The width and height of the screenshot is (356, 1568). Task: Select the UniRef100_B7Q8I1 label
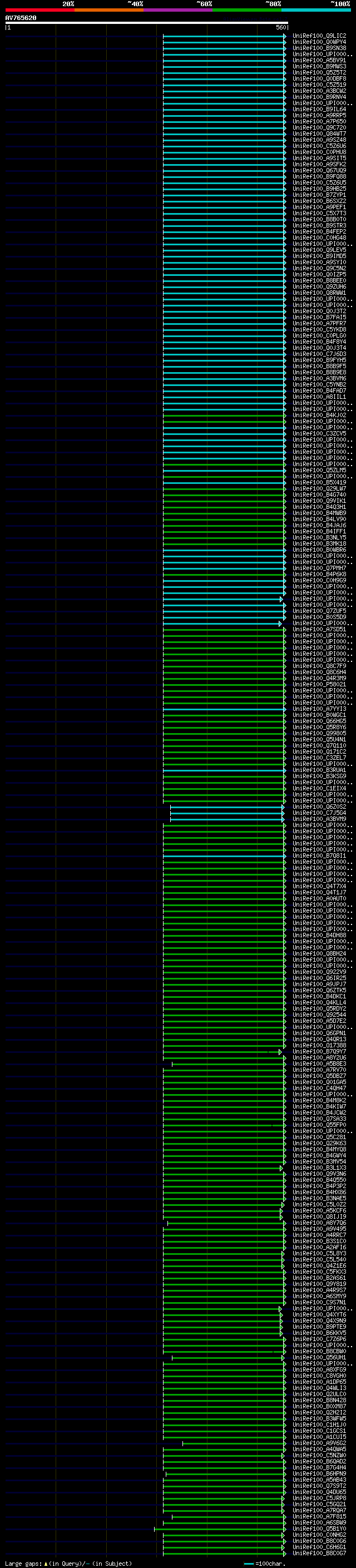click(319, 856)
